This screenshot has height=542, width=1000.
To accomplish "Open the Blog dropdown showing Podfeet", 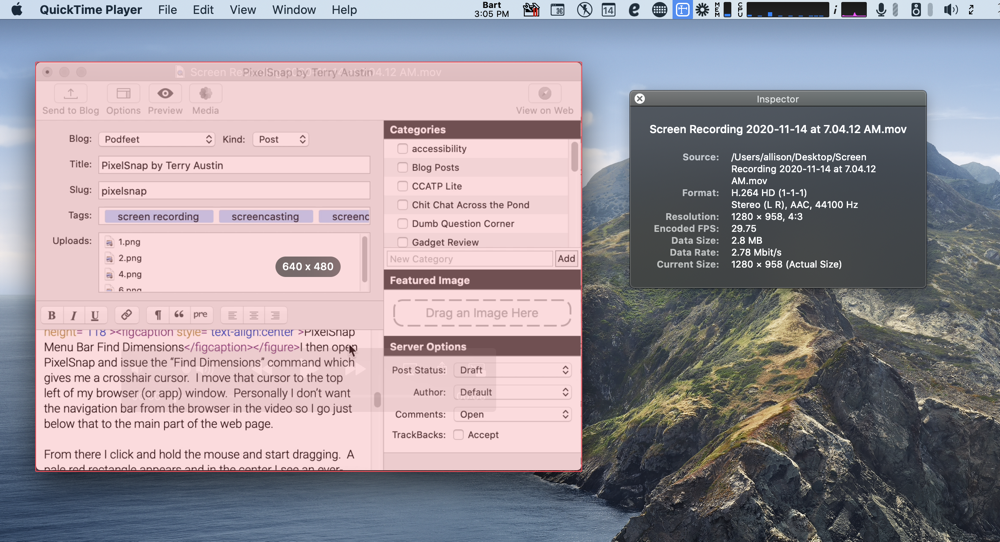I will coord(156,139).
